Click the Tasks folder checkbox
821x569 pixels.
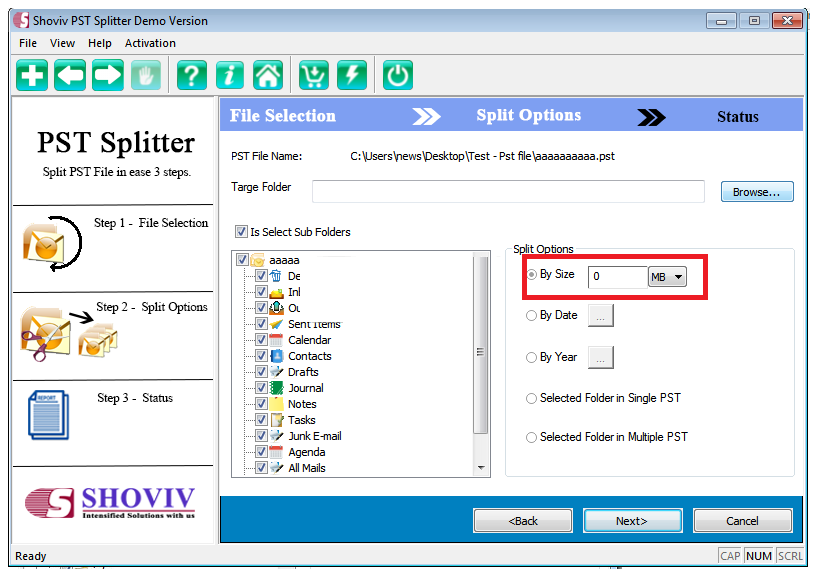point(261,420)
